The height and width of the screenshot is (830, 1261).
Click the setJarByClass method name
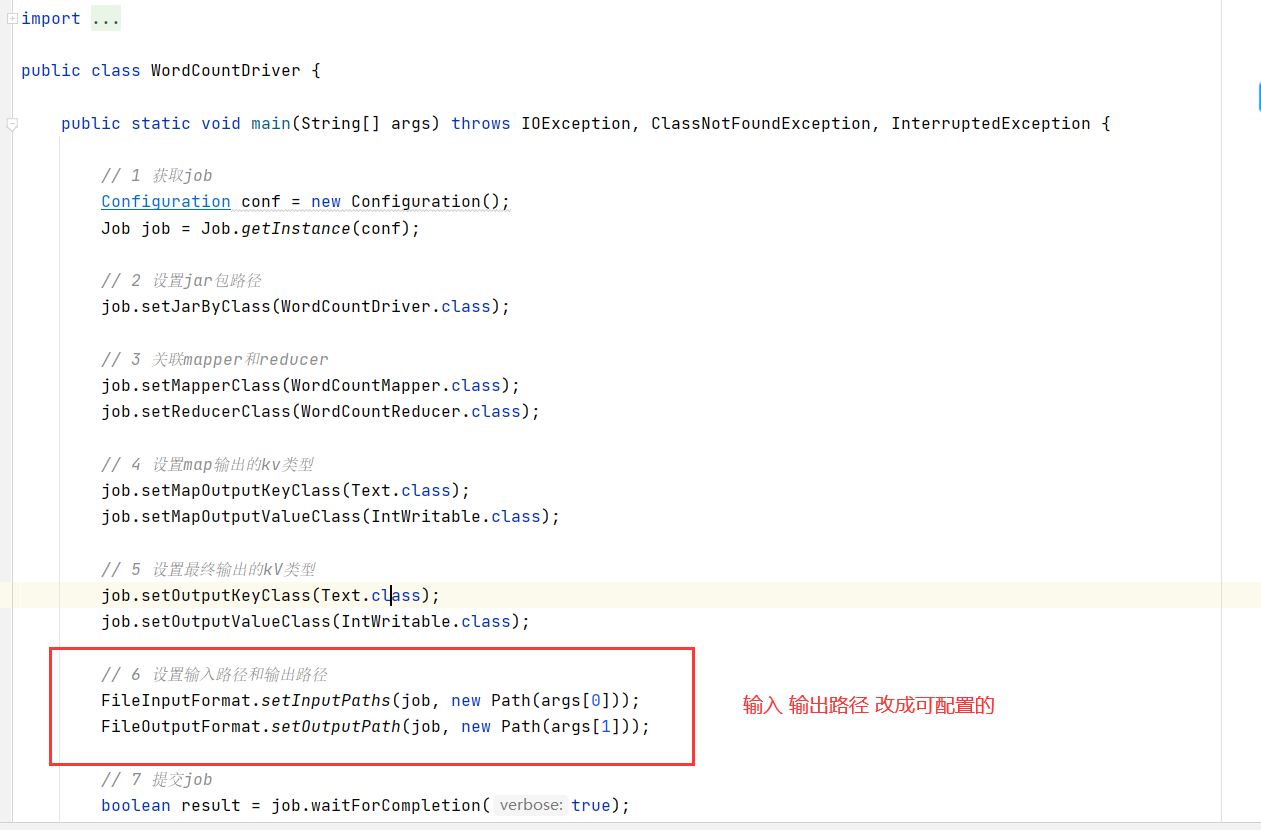pos(206,306)
